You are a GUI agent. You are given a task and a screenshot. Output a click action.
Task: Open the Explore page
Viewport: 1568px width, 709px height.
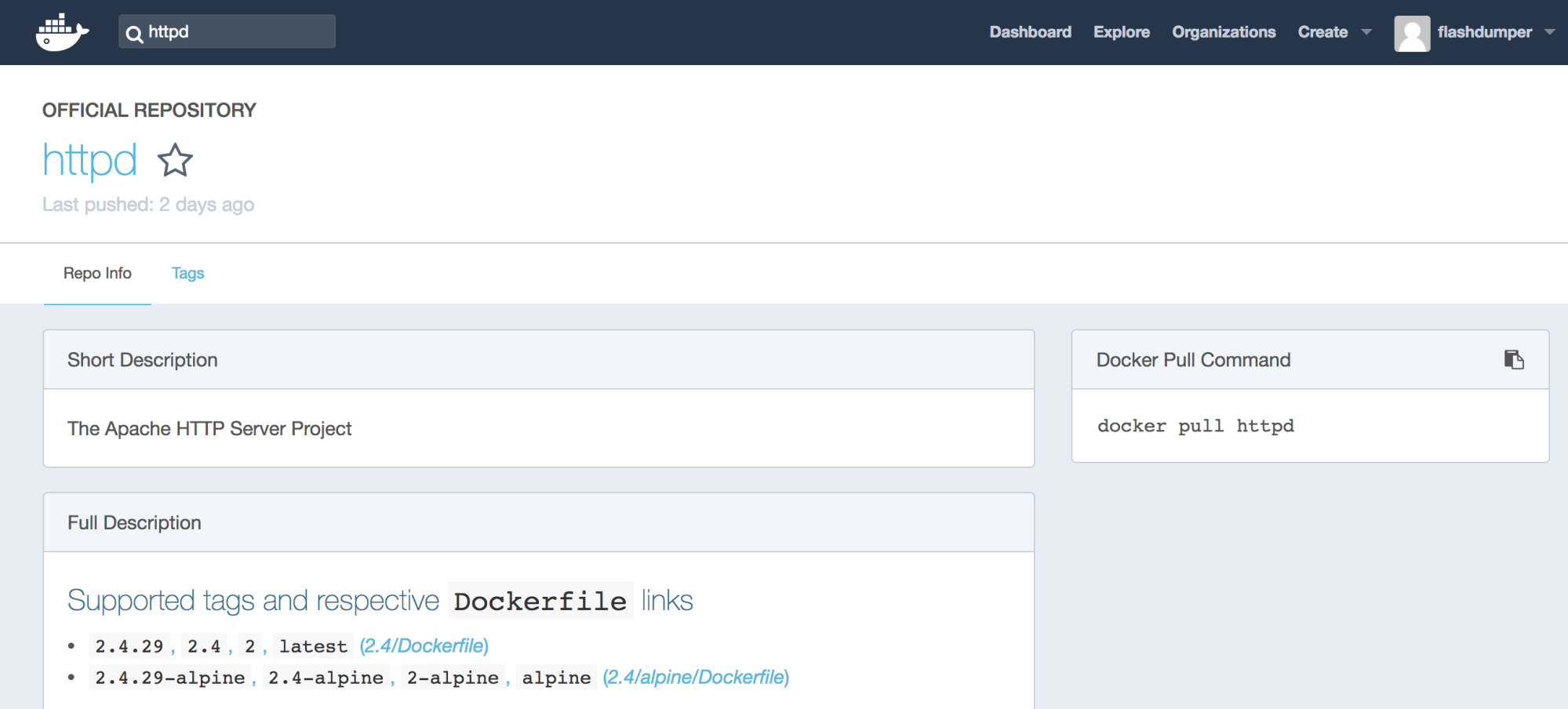coord(1122,32)
